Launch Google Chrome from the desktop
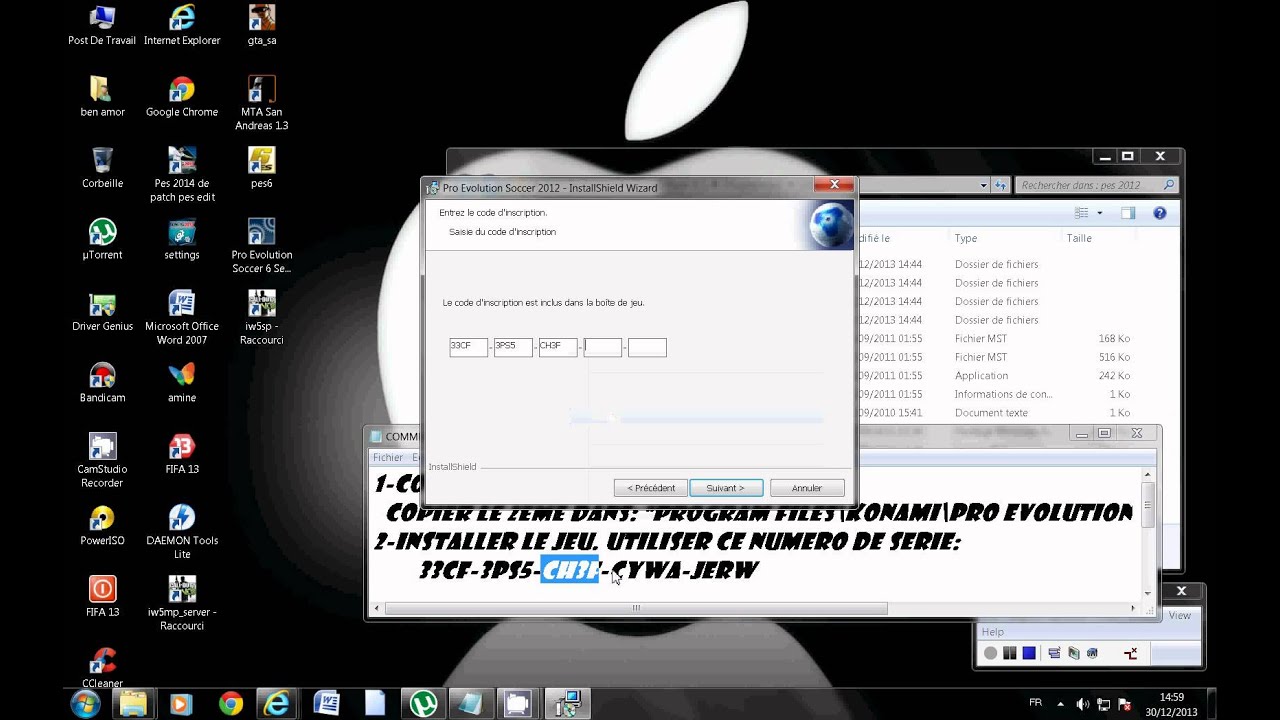 point(182,97)
